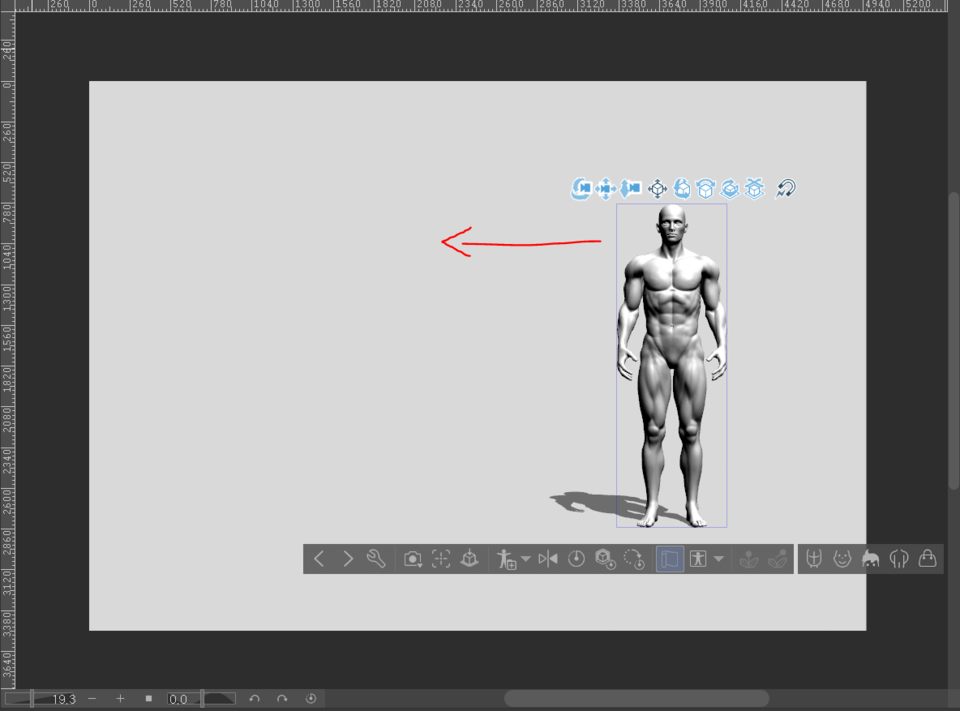This screenshot has width=960, height=711.
Task: Click the reset model scale cube icon
Action: click(x=605, y=559)
